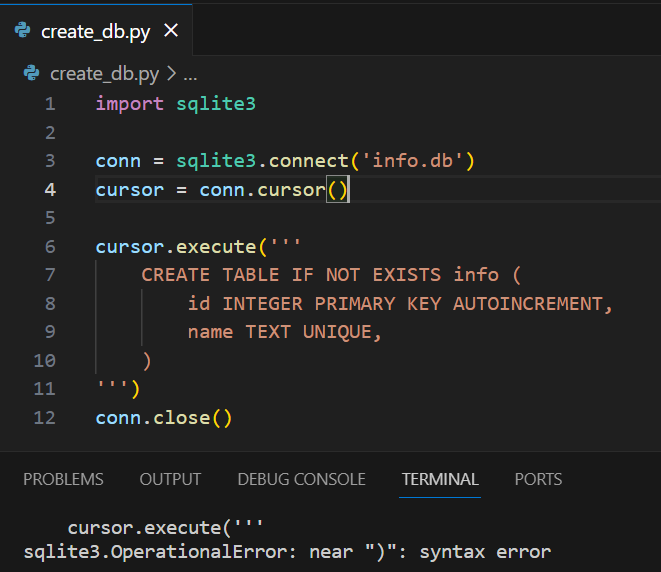Open create_db.py in the breadcrumb path
Image resolution: width=661 pixels, height=572 pixels.
tap(105, 74)
